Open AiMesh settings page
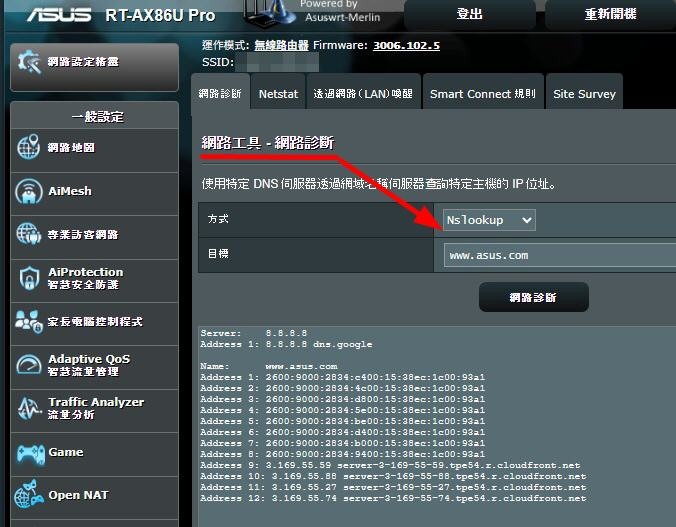 pyautogui.click(x=94, y=194)
